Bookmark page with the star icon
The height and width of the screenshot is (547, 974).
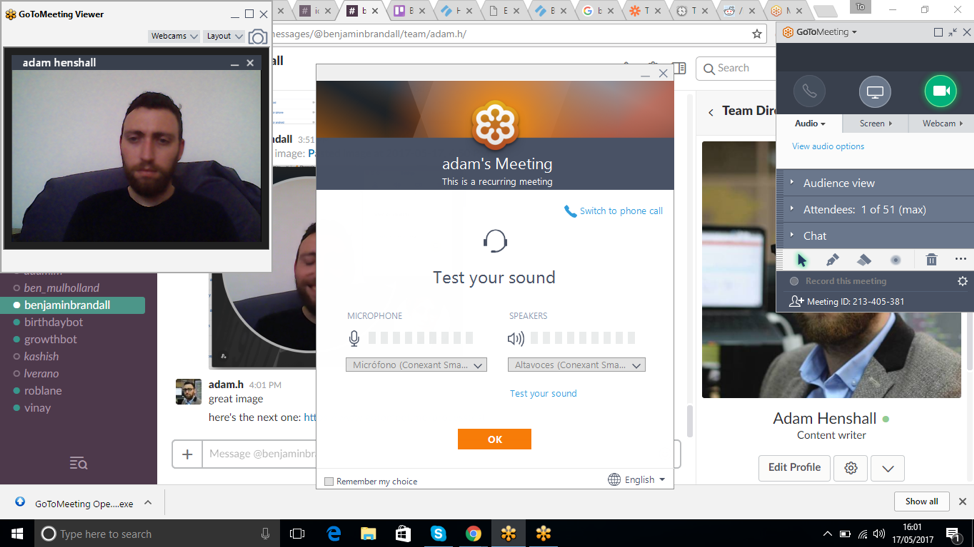coord(757,34)
